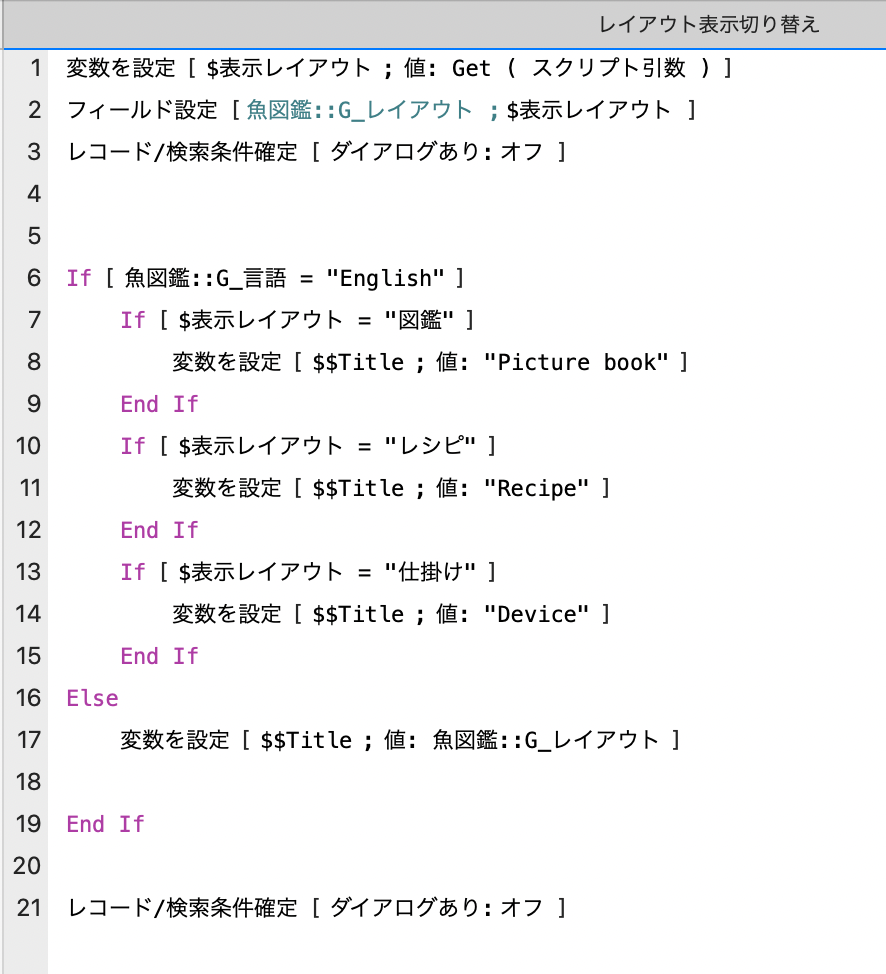Screen dimensions: 886x974
Task: Click the empty script line 18
Action: (x=466, y=782)
